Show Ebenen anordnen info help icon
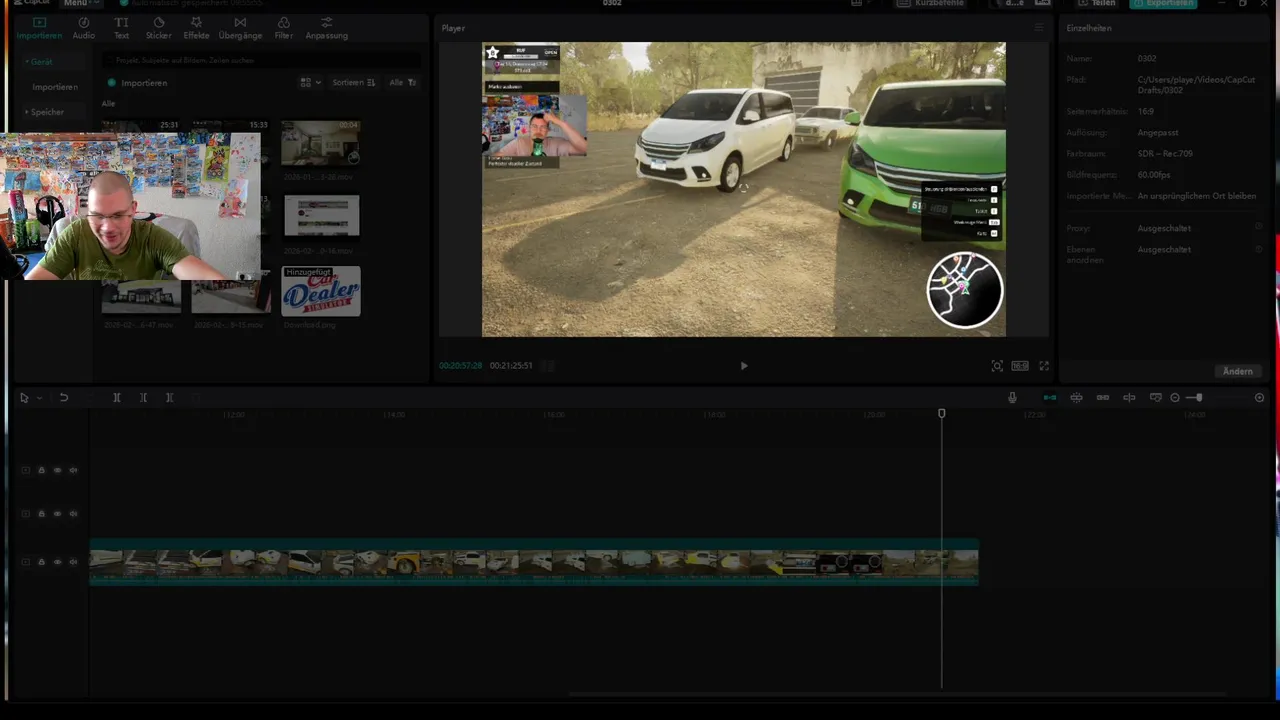Screen dimensions: 1280x720 click(x=1258, y=249)
